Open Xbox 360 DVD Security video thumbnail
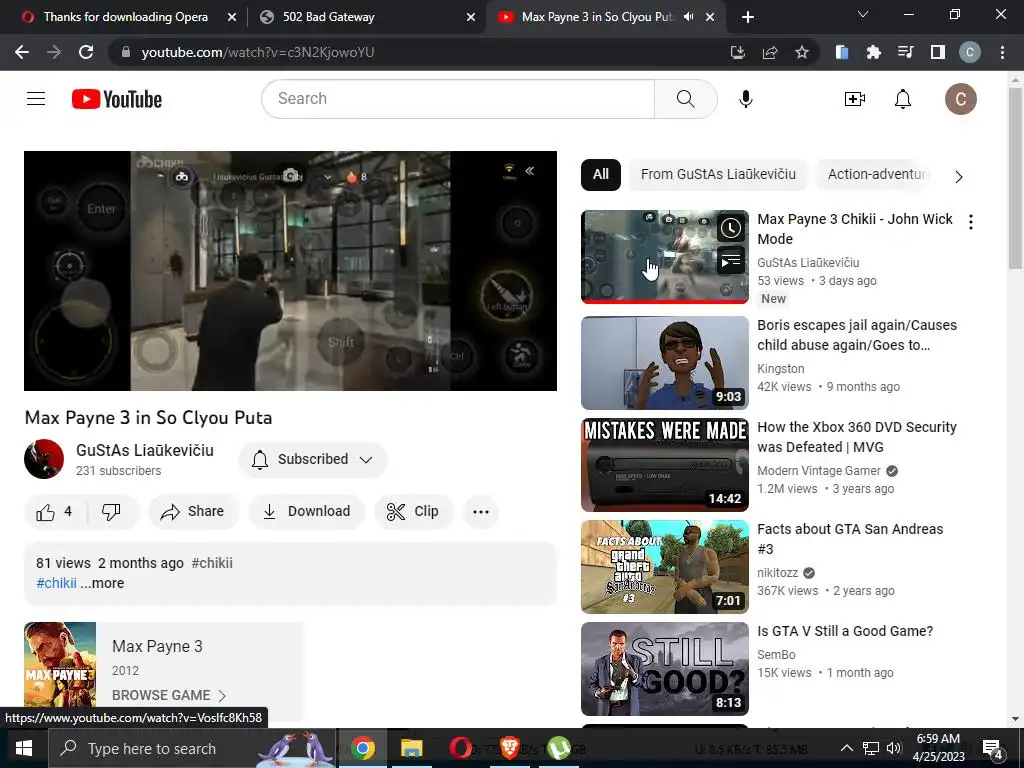 (665, 465)
